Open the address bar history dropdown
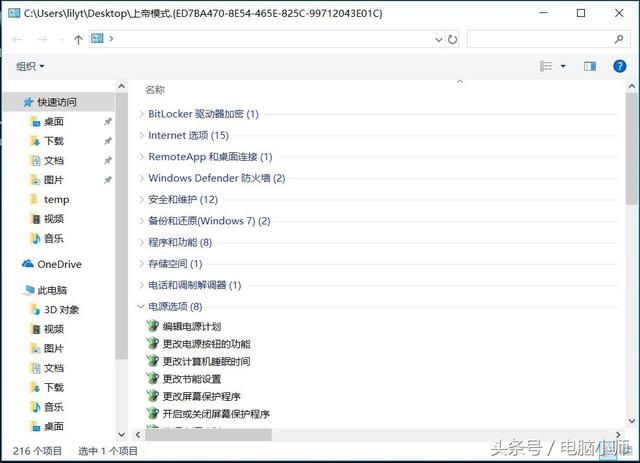640x463 pixels. click(439, 40)
